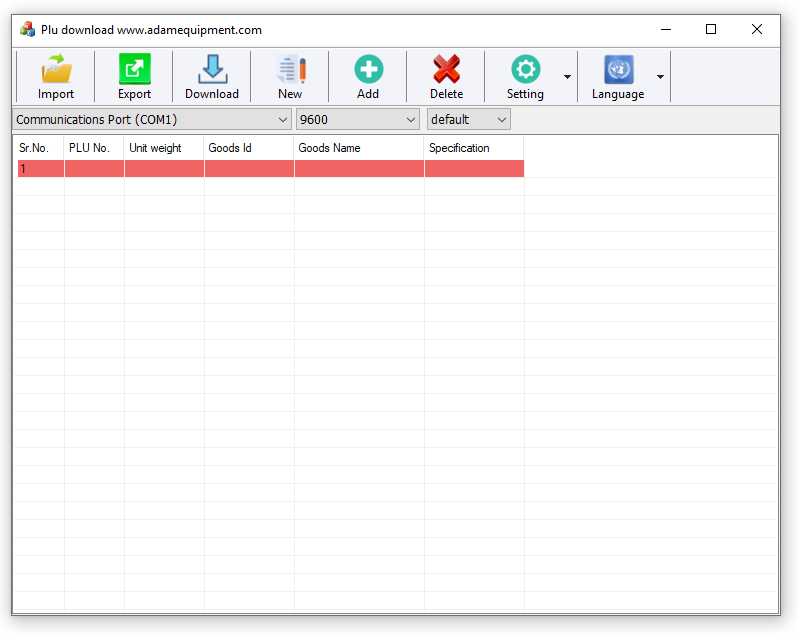Viewport: 799px width, 633px height.
Task: Click the green Export icon
Action: (x=134, y=70)
